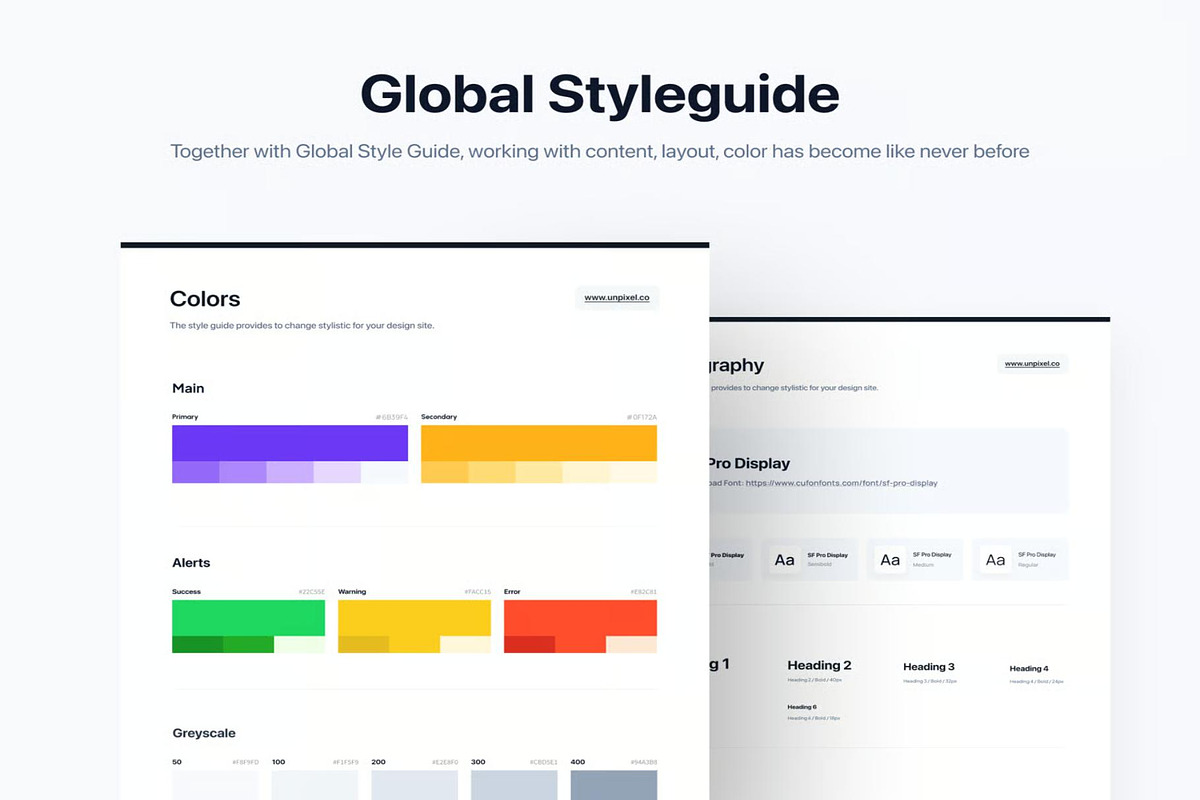The image size is (1200, 800).
Task: Click the 'Heading 4' type sample
Action: pyautogui.click(x=1029, y=668)
